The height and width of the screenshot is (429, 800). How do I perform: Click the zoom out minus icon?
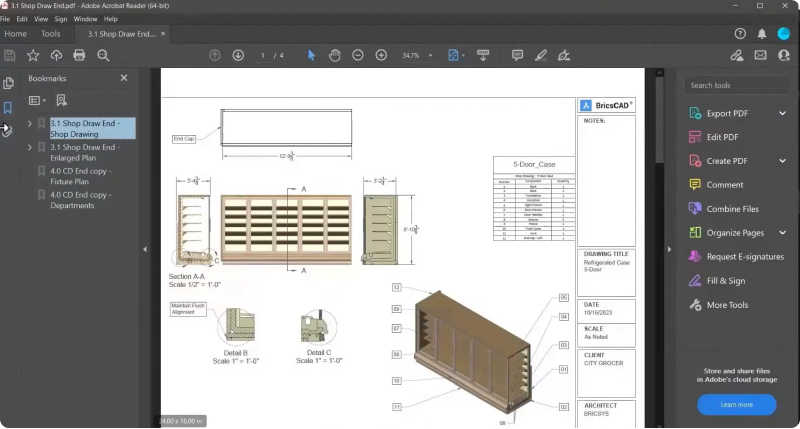358,55
